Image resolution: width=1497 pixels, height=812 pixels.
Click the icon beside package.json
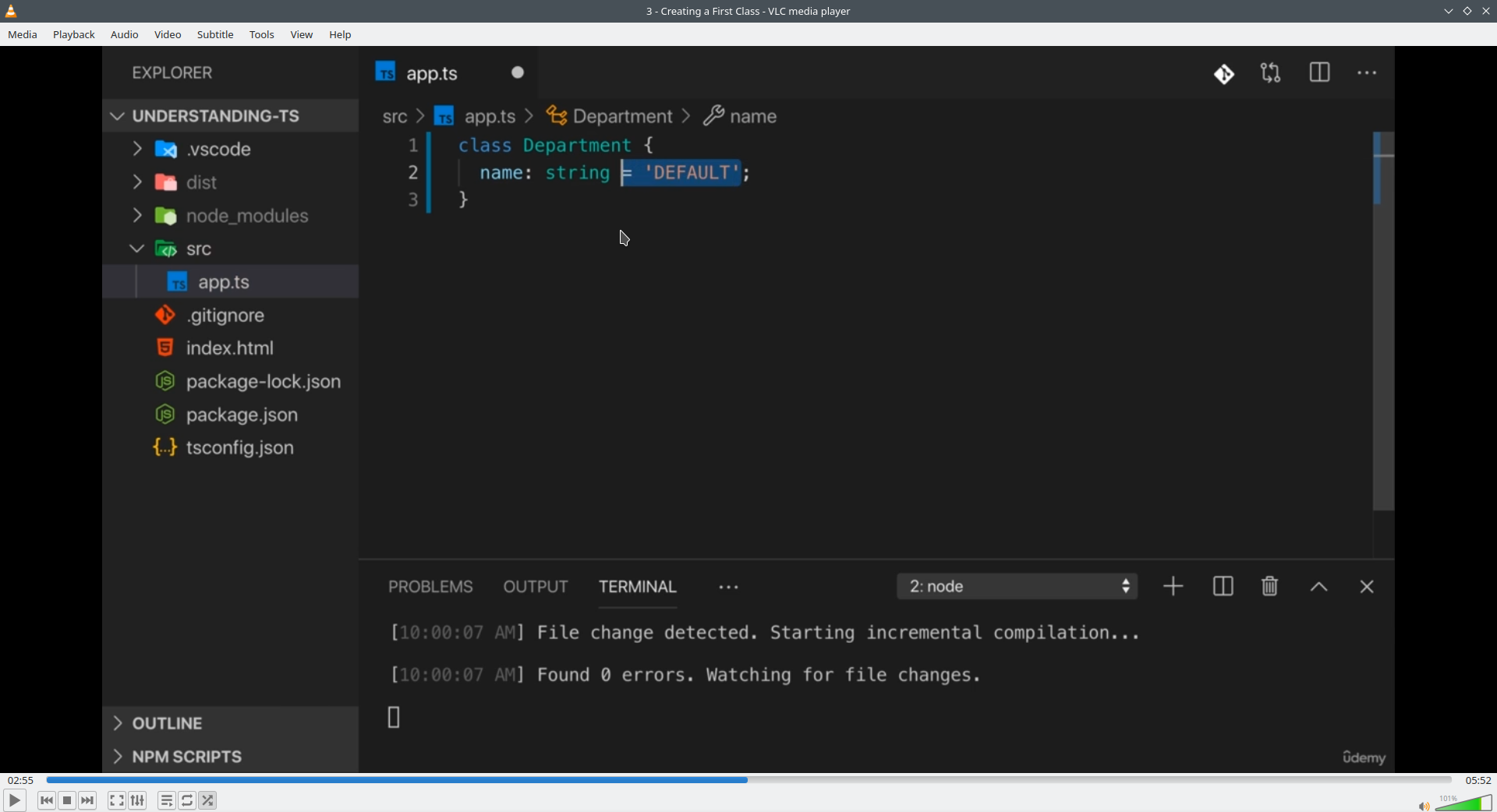click(x=165, y=415)
